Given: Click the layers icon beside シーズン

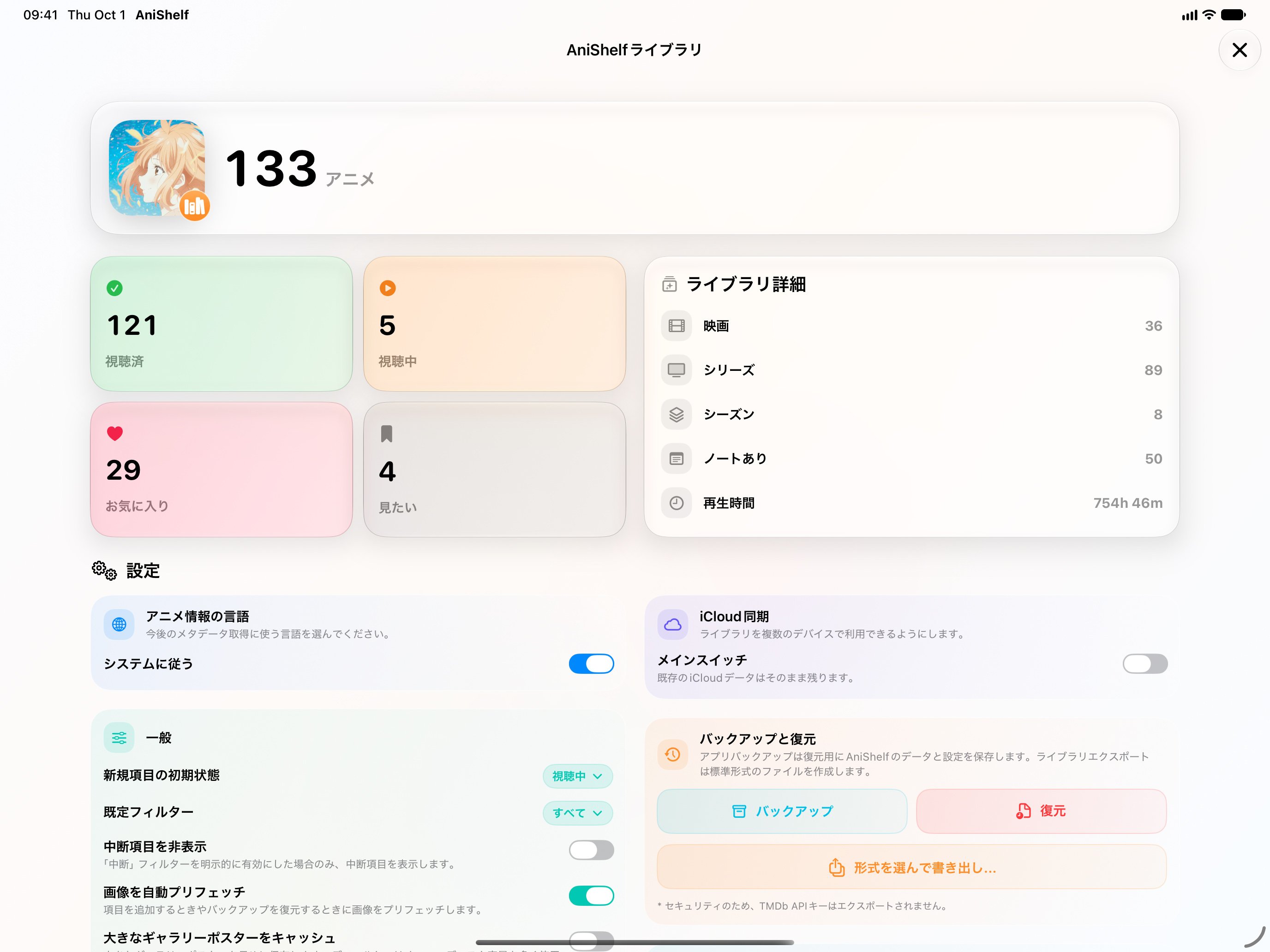Looking at the screenshot, I should click(677, 414).
